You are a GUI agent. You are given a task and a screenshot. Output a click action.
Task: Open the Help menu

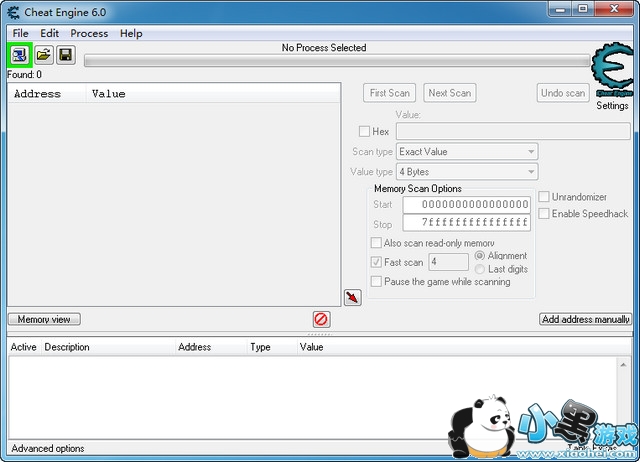(x=131, y=33)
